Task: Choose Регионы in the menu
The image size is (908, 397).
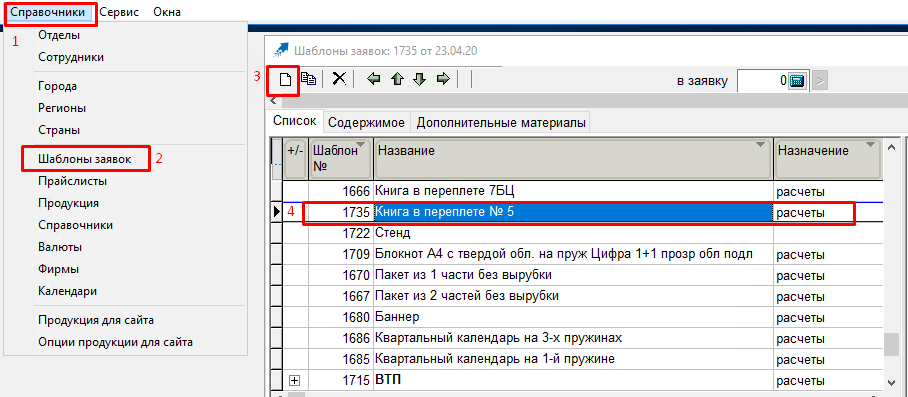Action: click(x=62, y=108)
